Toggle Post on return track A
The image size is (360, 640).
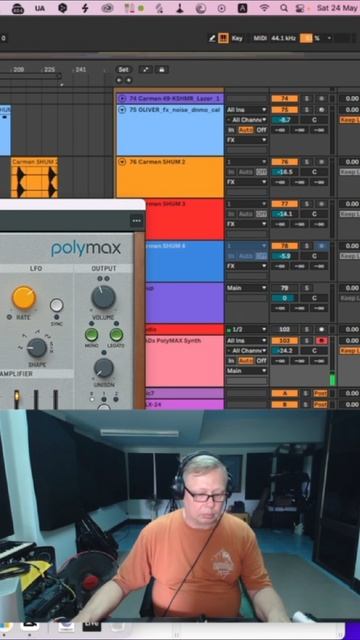(320, 393)
